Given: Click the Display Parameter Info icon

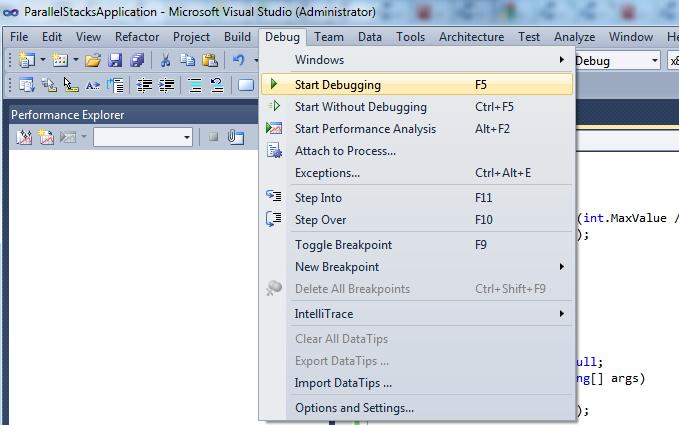Looking at the screenshot, I should pyautogui.click(x=49, y=85).
